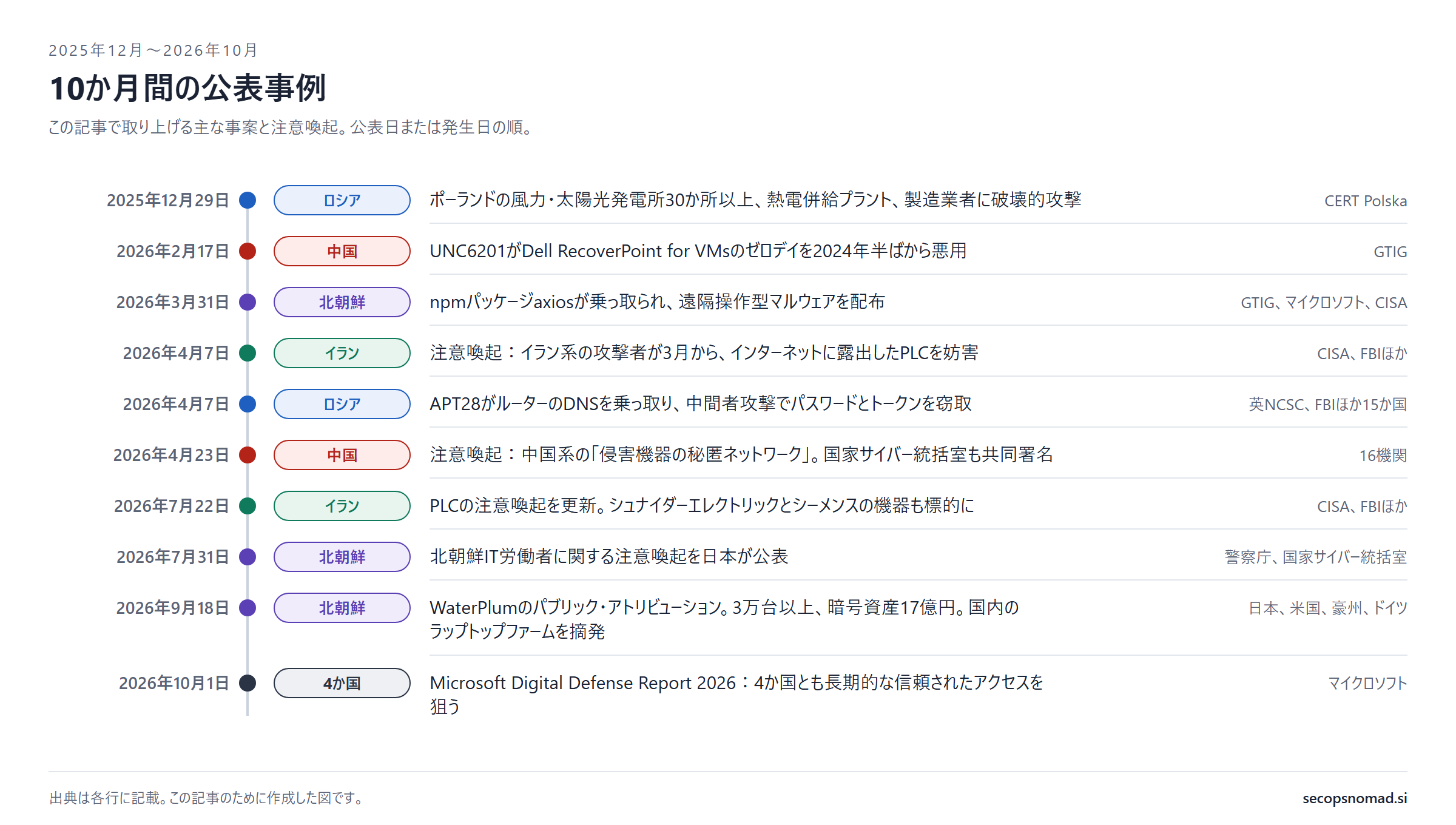The width and height of the screenshot is (1456, 825).
Task: Click the マイクロソフト source on the 2026年10月1日 row
Action: click(x=1367, y=684)
